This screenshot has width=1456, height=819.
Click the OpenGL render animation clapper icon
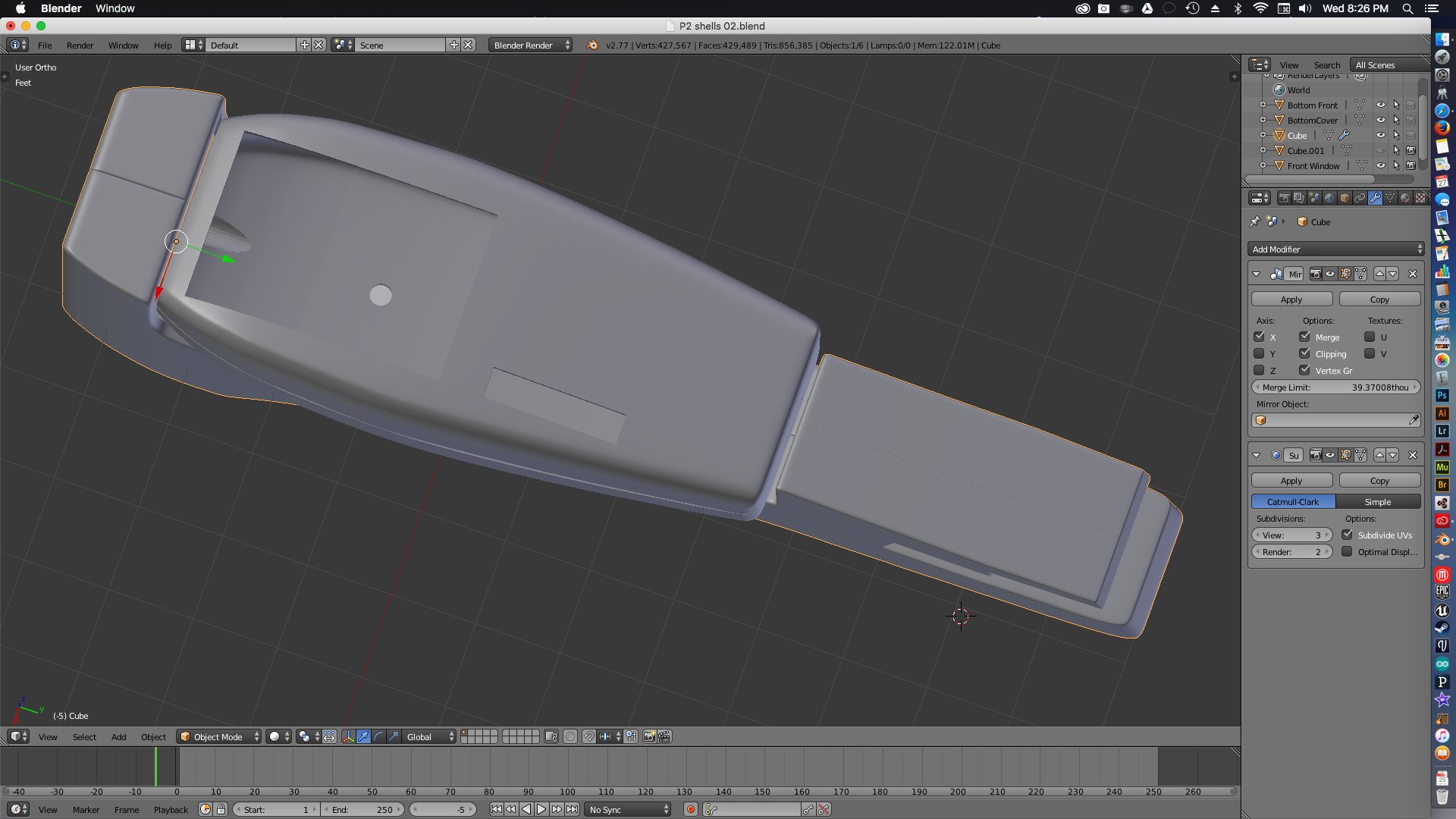pyautogui.click(x=664, y=736)
